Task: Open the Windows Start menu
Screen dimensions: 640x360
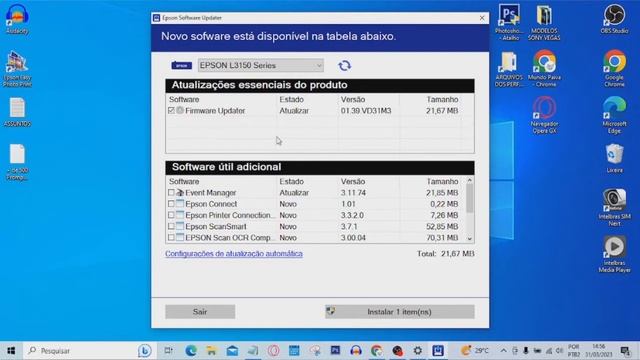Action: 11,351
